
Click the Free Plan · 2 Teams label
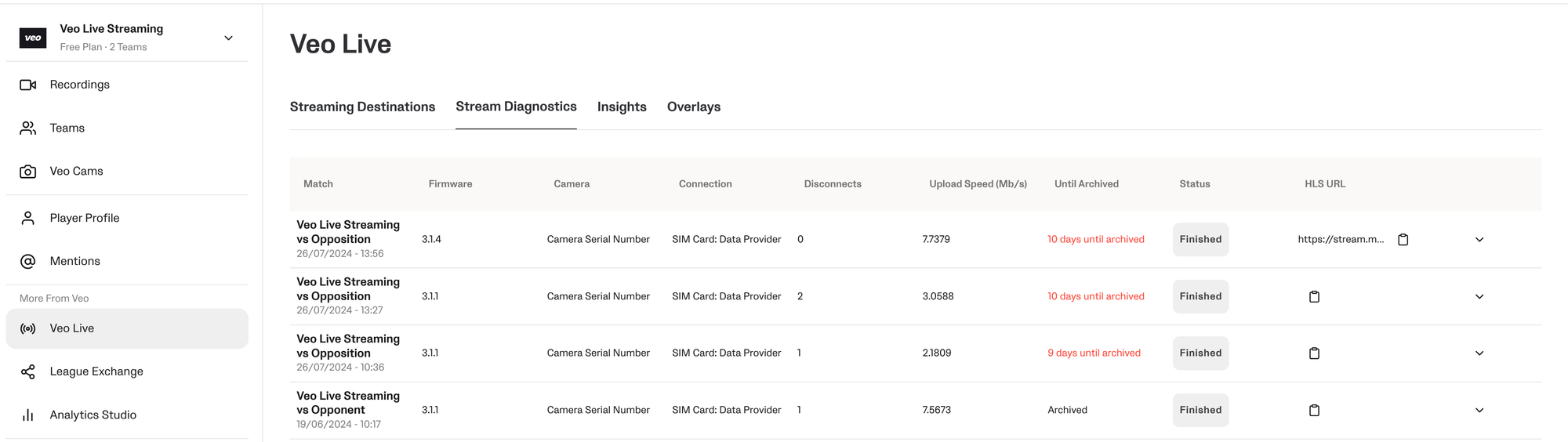[x=103, y=47]
